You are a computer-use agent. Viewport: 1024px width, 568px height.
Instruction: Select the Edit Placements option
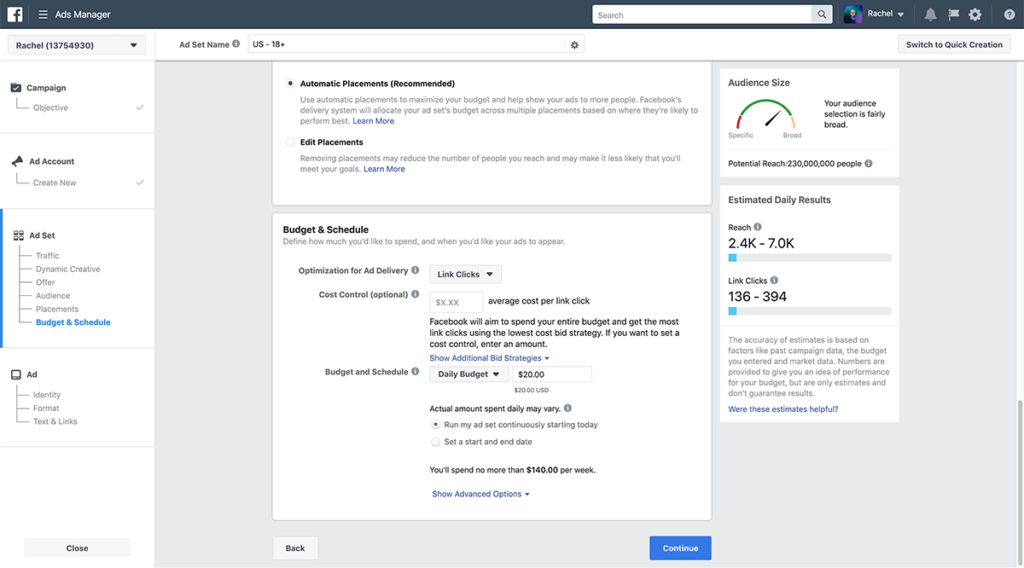pyautogui.click(x=291, y=142)
